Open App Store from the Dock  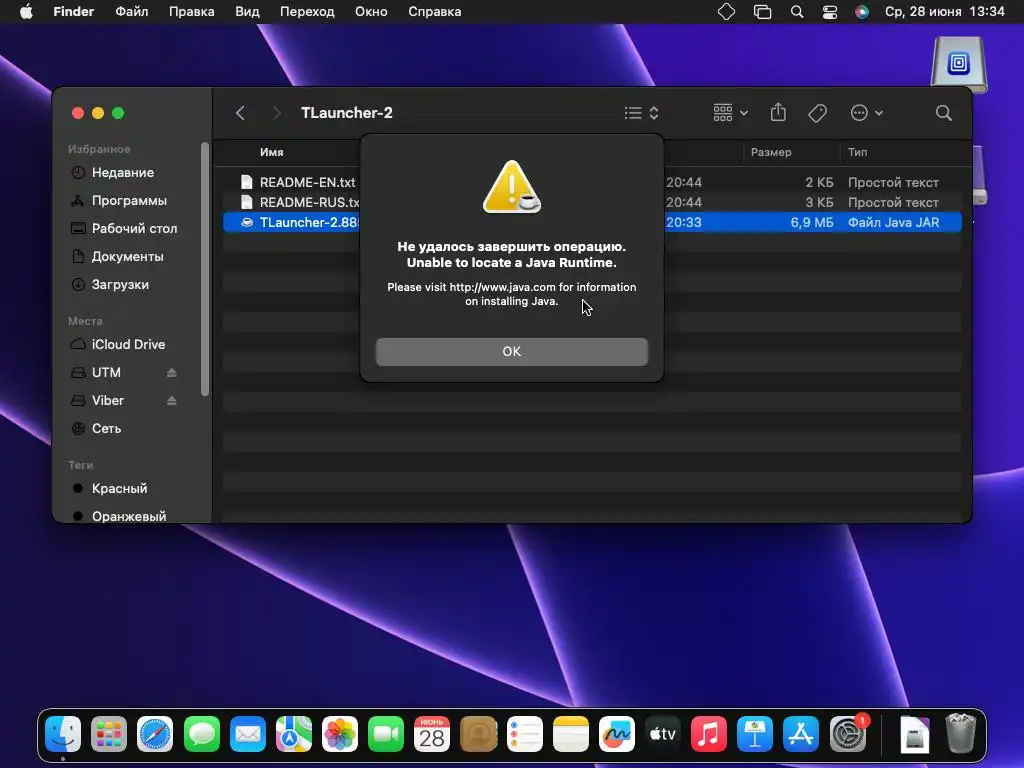click(x=801, y=734)
